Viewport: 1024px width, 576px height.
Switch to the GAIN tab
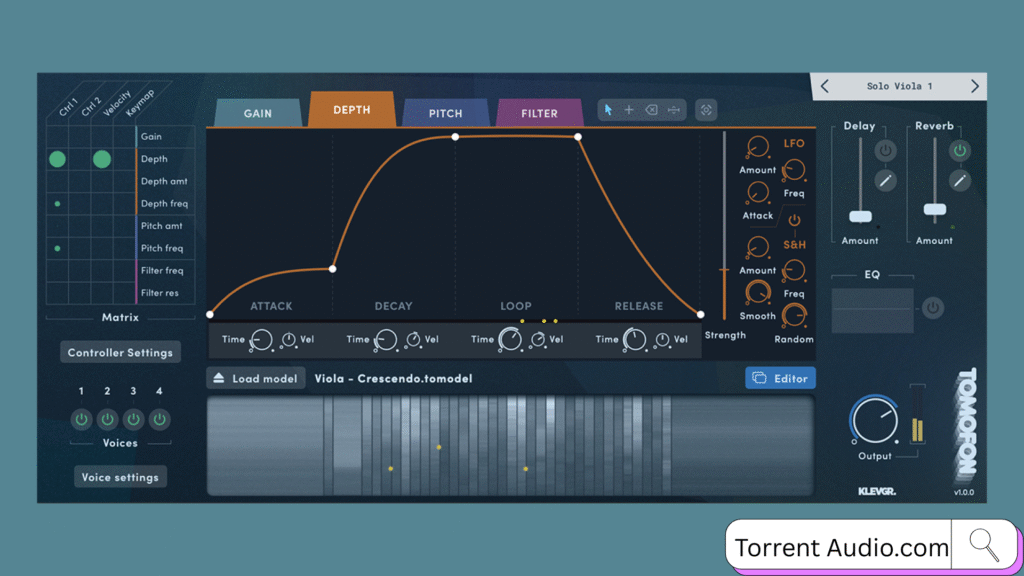pos(257,113)
